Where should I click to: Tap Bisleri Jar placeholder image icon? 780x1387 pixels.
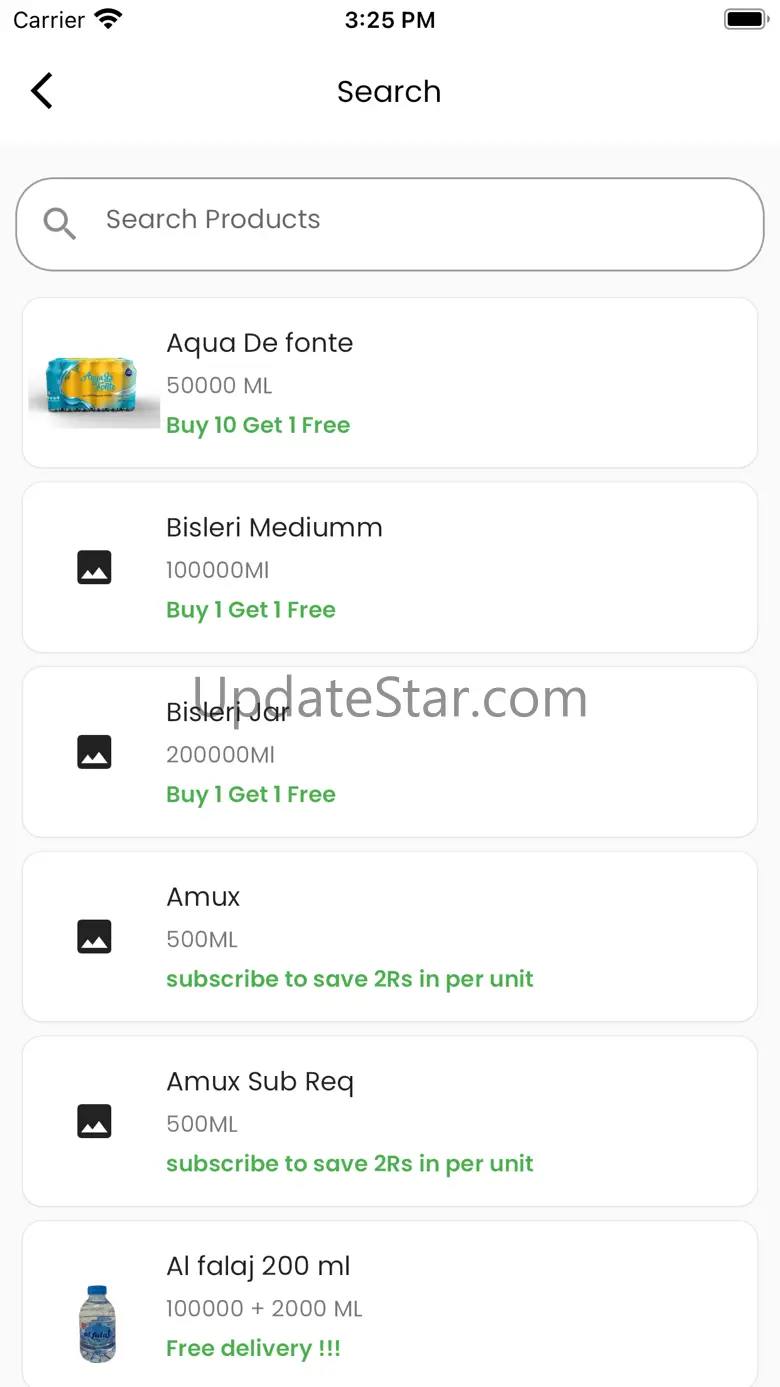click(x=94, y=752)
